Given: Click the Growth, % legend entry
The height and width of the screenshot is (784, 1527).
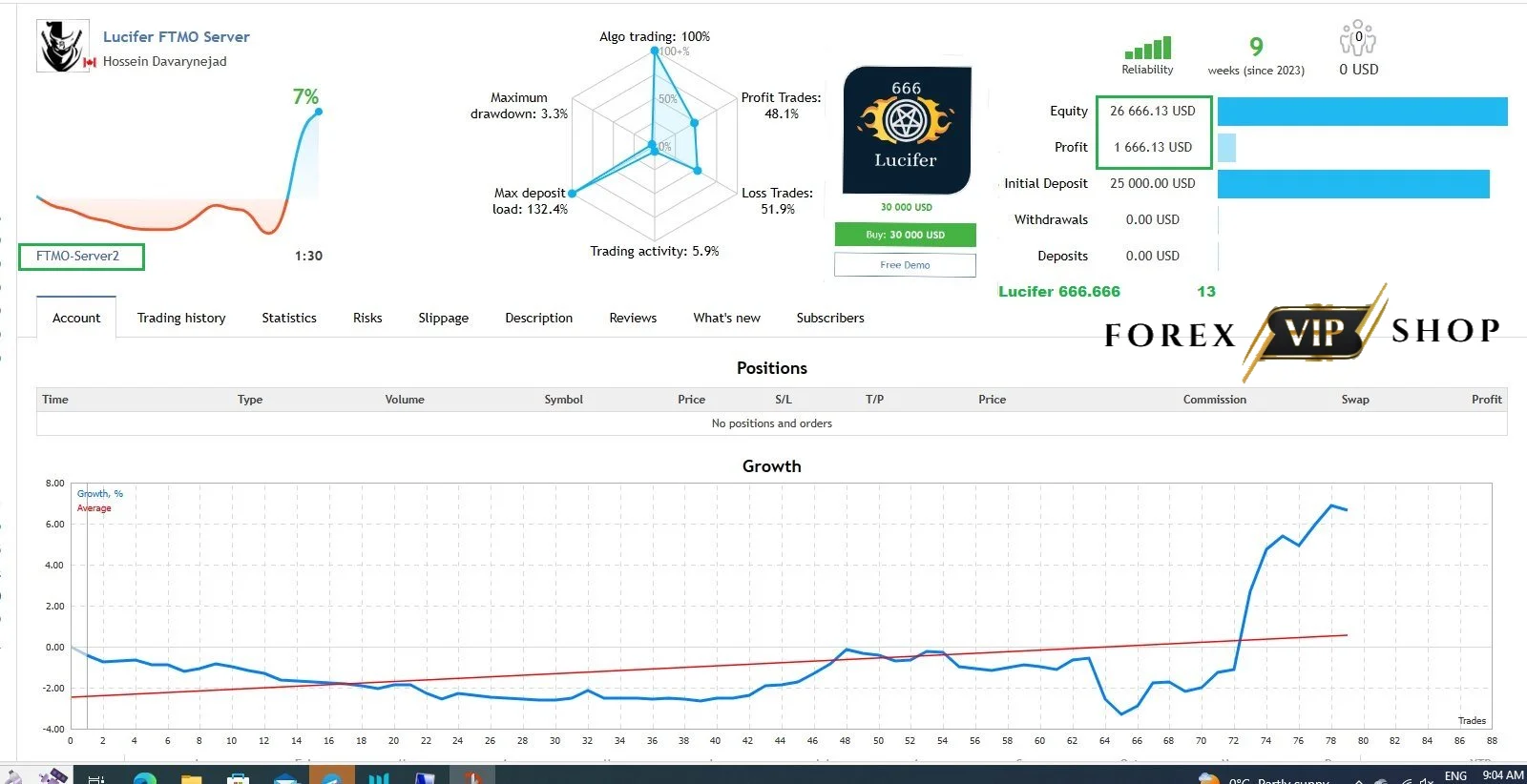Looking at the screenshot, I should (100, 494).
